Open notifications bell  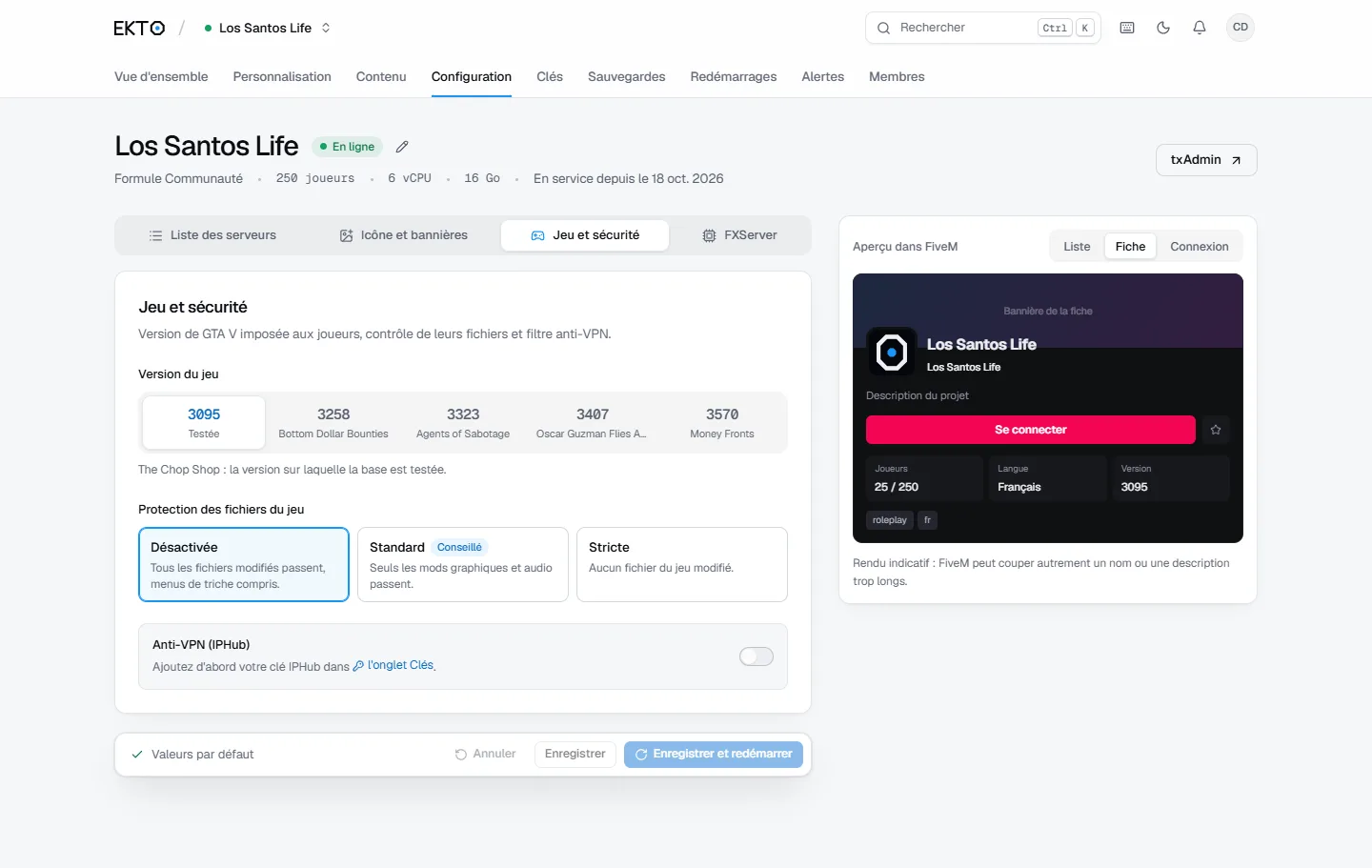click(x=1200, y=28)
